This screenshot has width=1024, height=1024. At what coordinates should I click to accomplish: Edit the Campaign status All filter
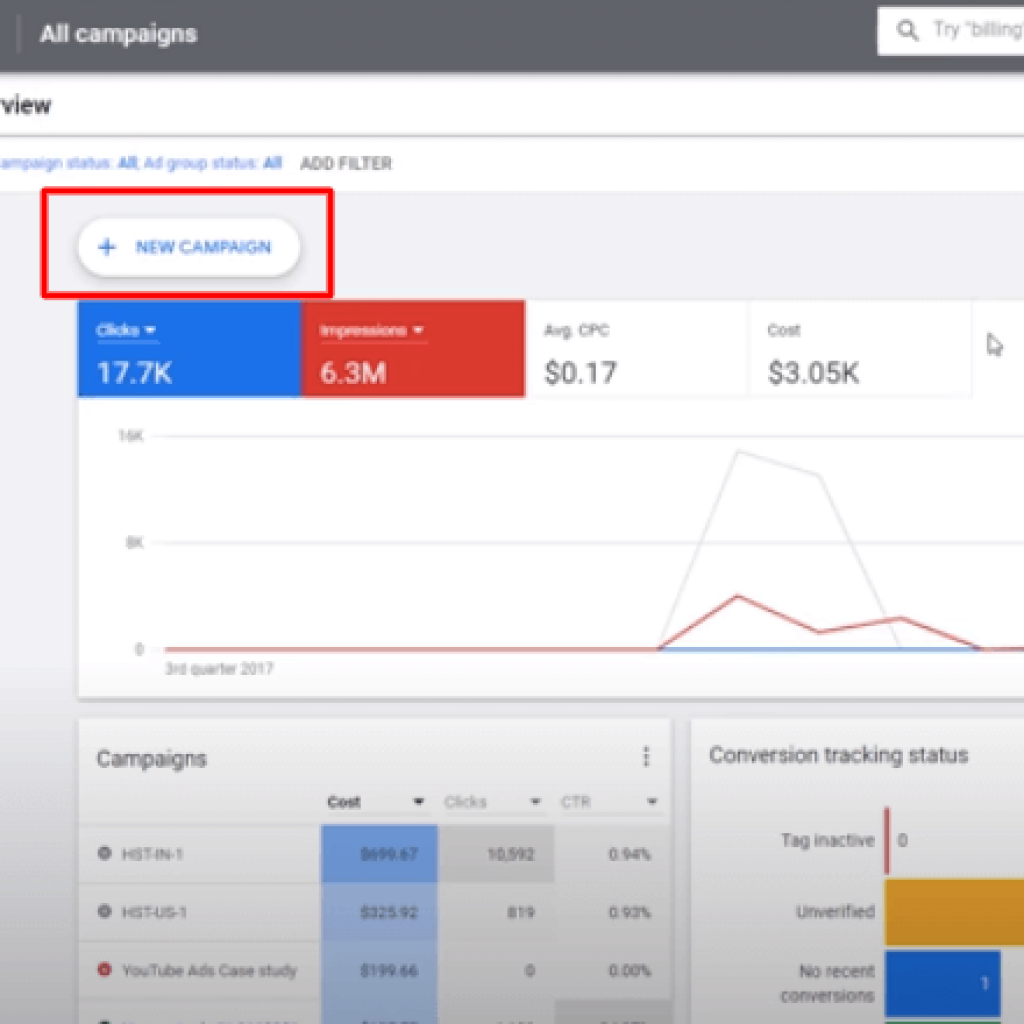(x=129, y=163)
